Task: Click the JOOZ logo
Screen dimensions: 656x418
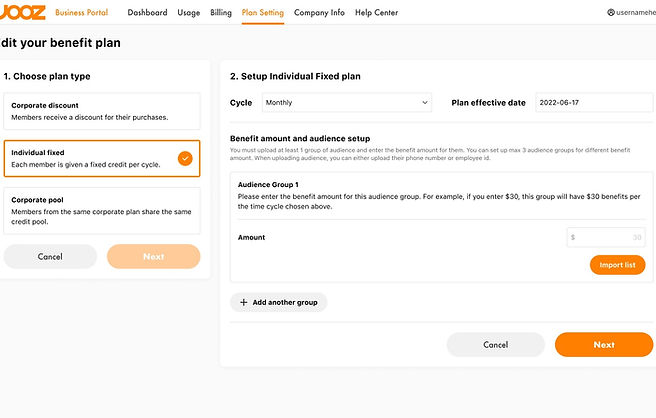Action: (22, 12)
